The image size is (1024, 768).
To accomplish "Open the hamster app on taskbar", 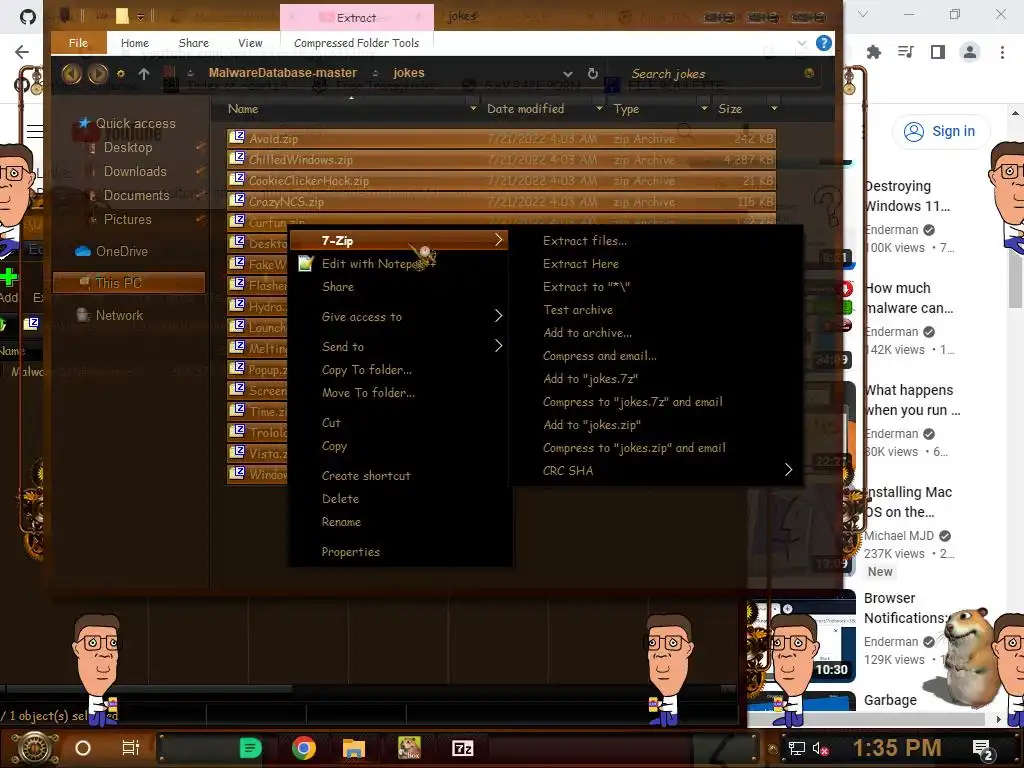I will pyautogui.click(x=409, y=748).
